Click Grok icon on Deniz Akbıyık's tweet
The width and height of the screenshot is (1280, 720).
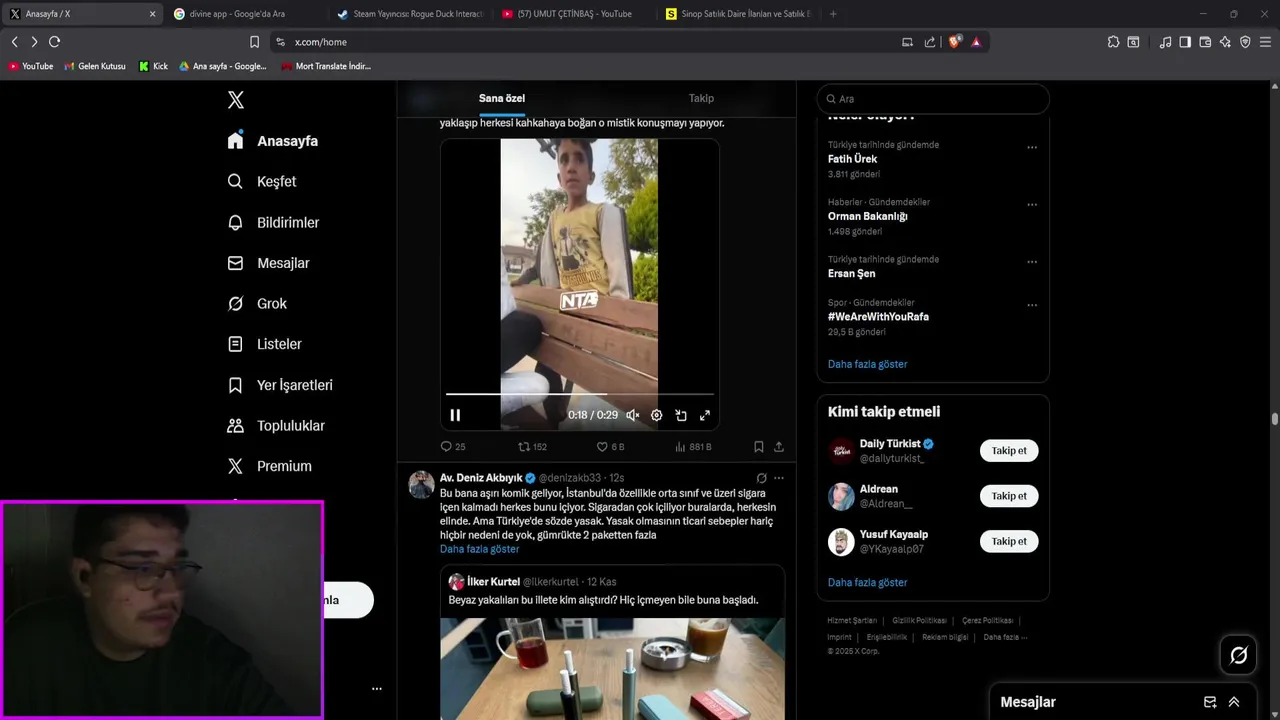[x=761, y=478]
